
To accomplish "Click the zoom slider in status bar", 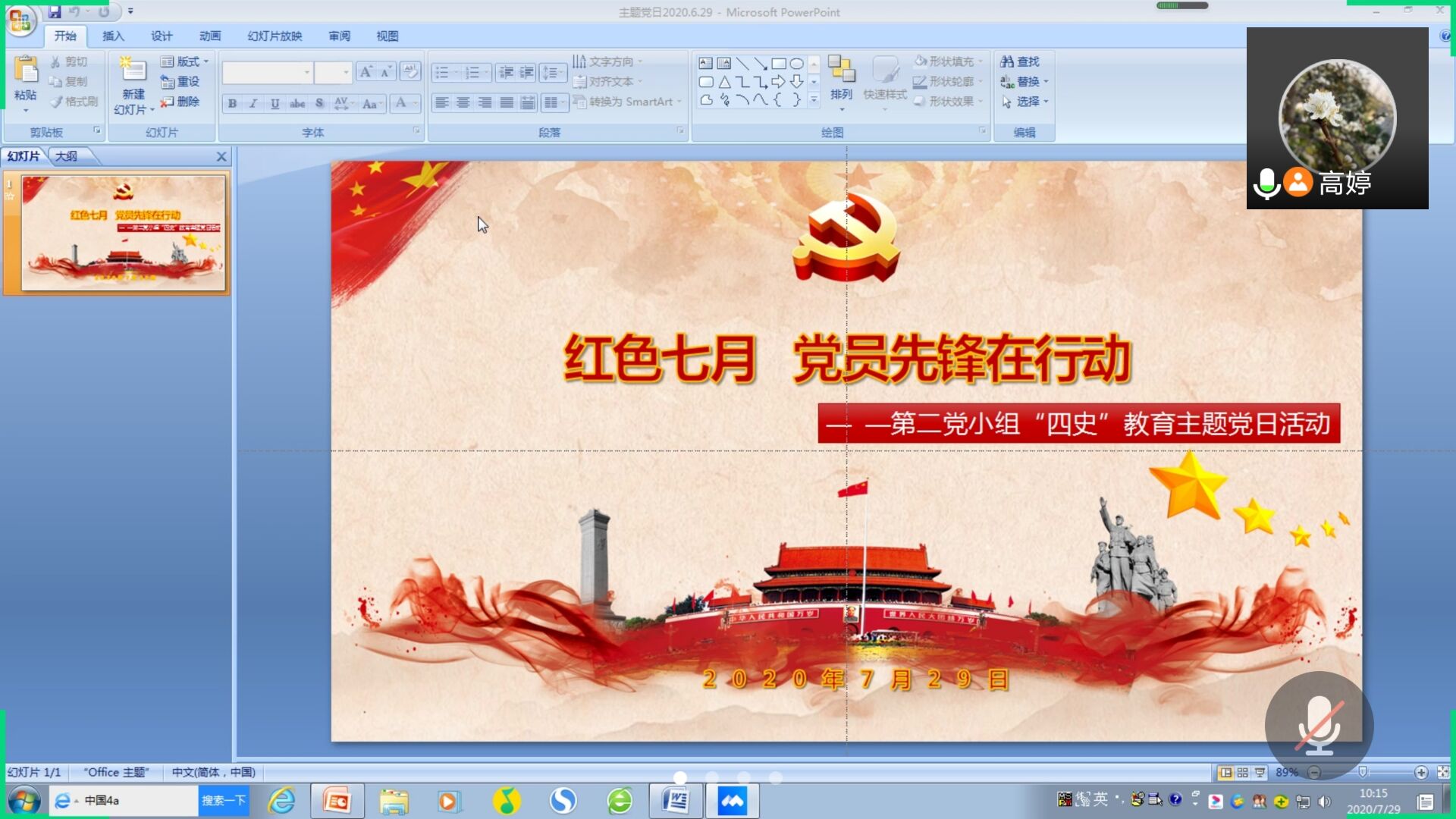I will [1363, 772].
